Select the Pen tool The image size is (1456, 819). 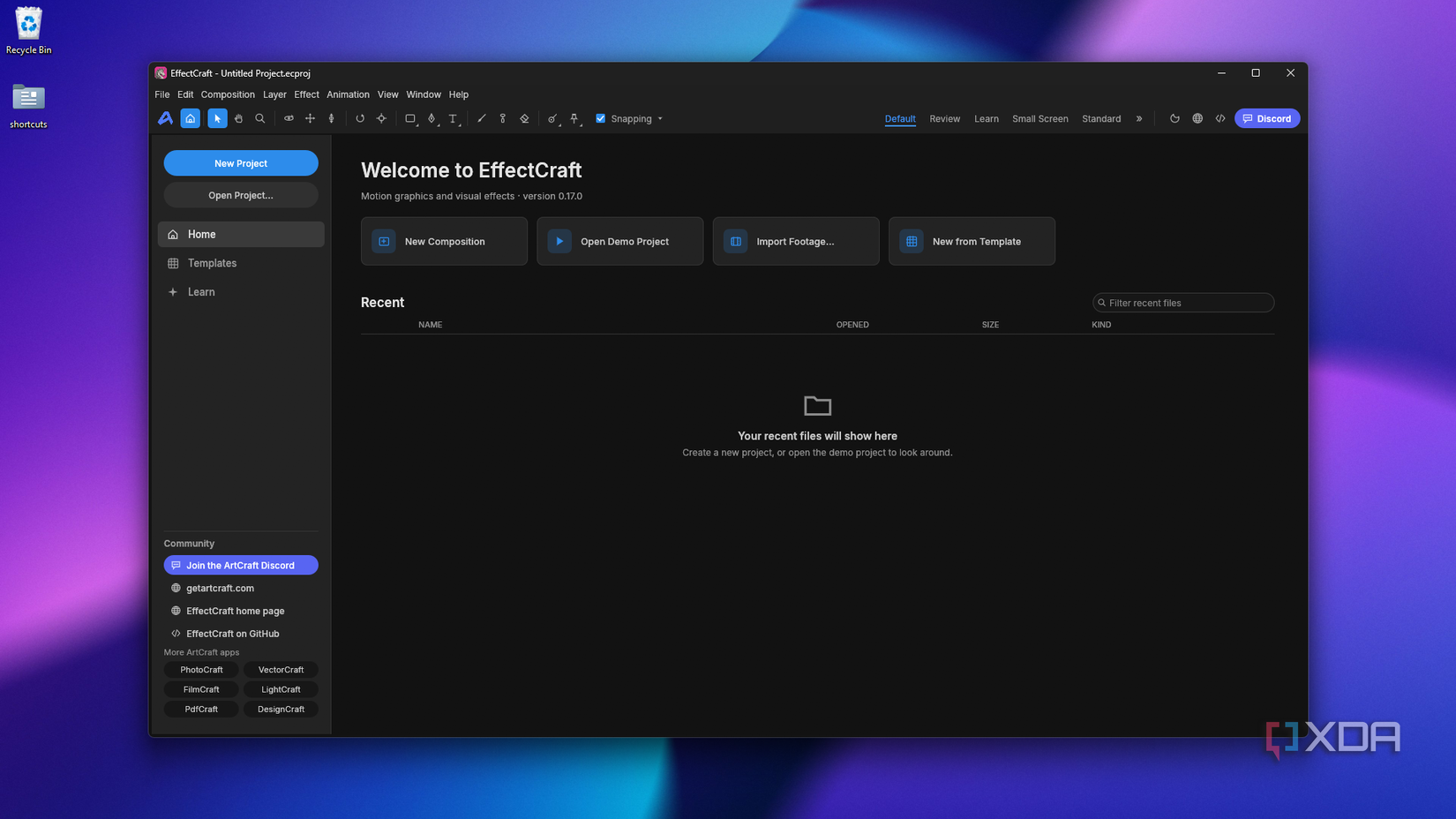pos(432,118)
